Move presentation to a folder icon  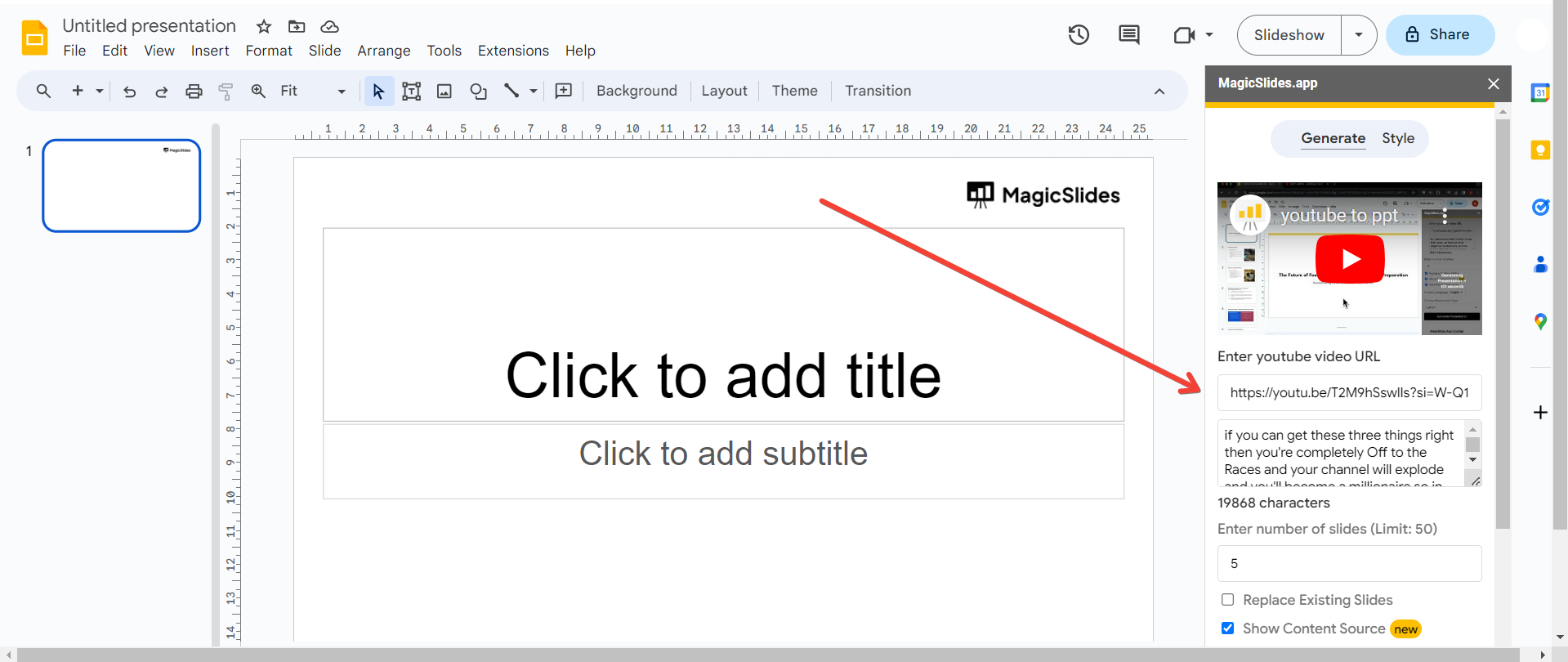tap(297, 27)
